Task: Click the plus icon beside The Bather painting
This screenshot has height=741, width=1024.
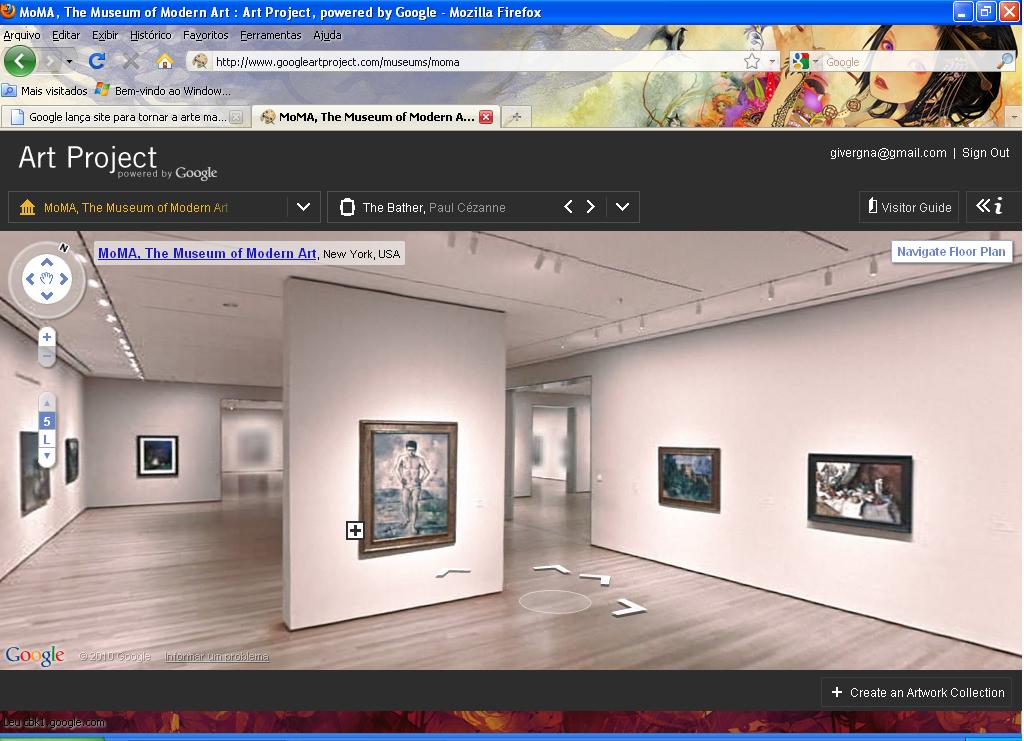Action: click(355, 531)
